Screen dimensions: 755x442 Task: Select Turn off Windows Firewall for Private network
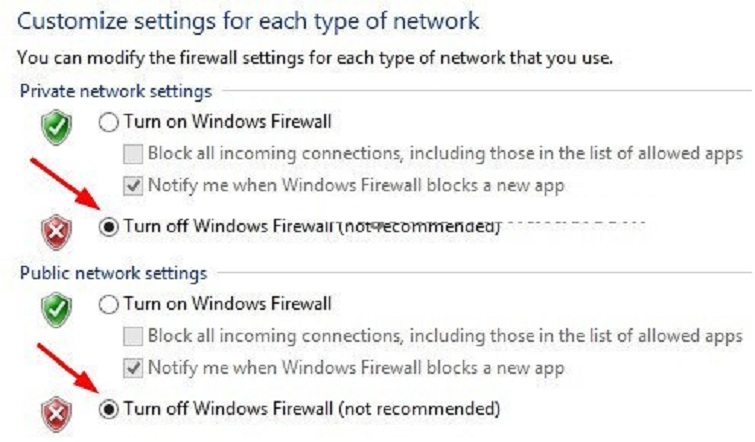click(109, 226)
